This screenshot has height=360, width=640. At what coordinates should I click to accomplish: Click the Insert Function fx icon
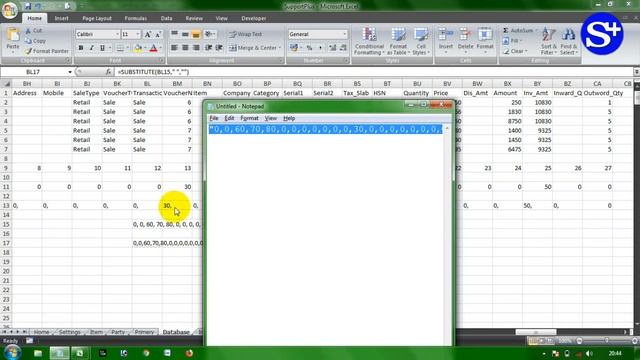coord(108,72)
